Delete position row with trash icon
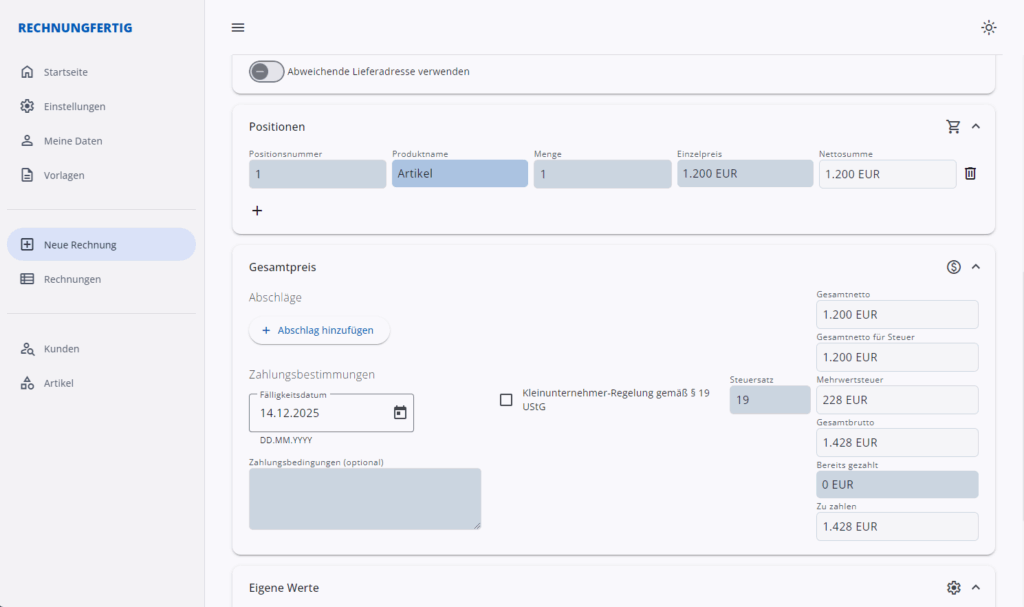 [x=970, y=174]
